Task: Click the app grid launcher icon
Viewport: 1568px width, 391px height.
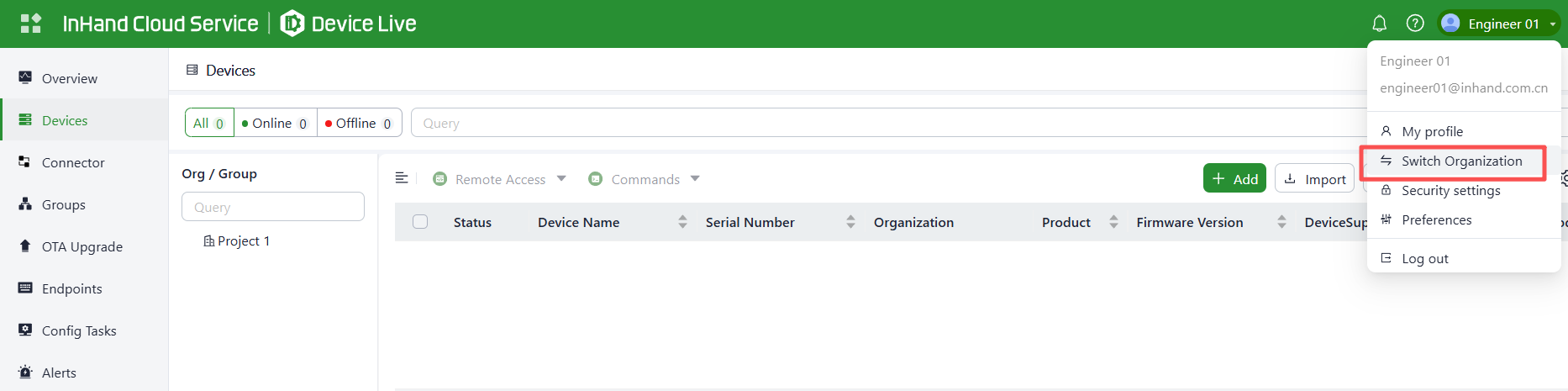Action: coord(31,24)
